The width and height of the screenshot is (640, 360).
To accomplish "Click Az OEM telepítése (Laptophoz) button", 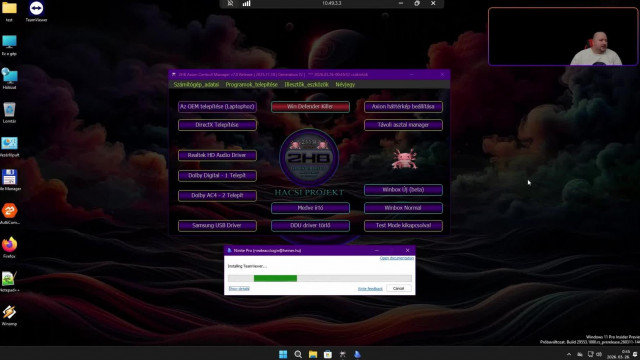I will pos(217,107).
